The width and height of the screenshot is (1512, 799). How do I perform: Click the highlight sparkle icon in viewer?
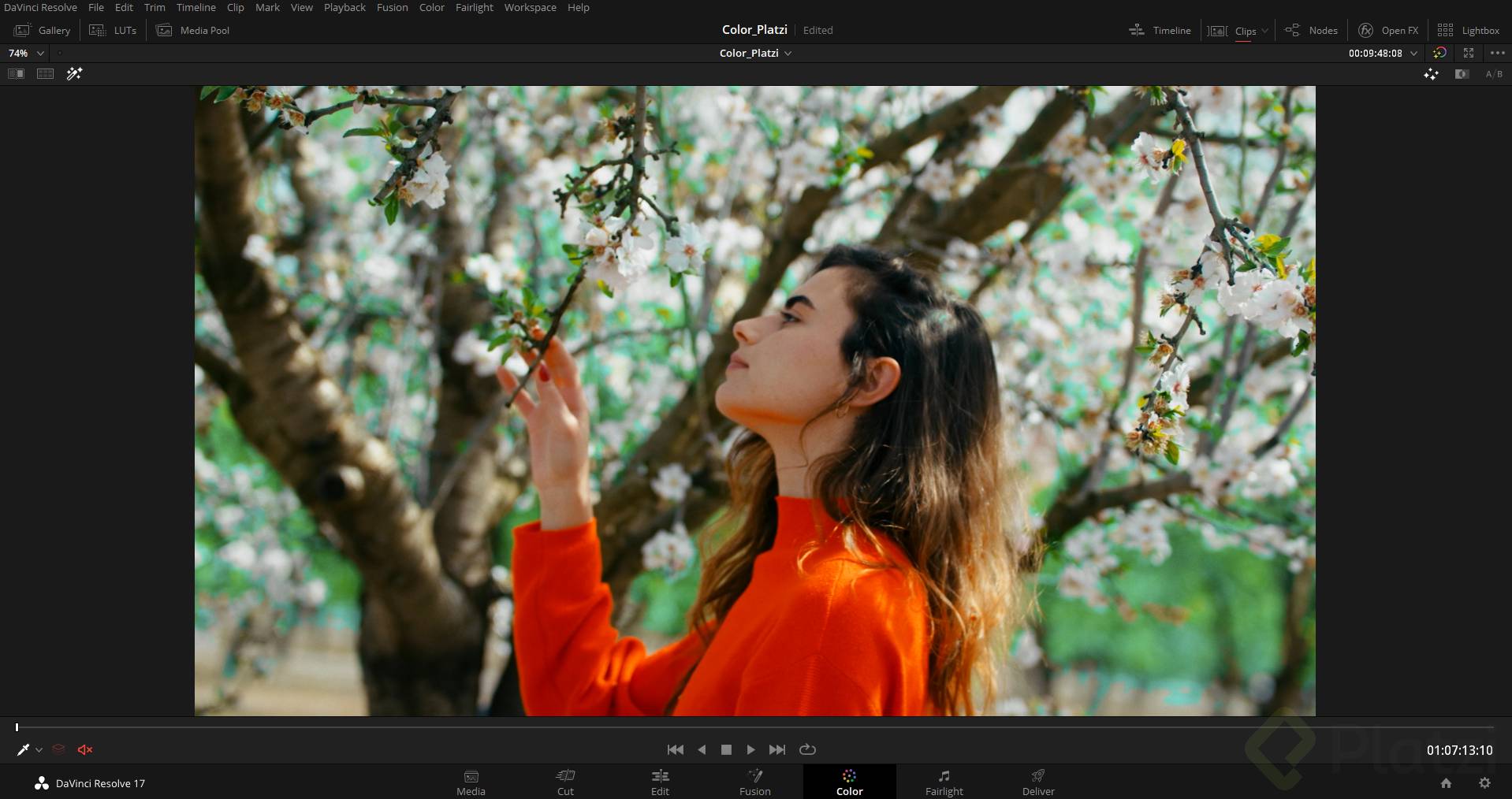click(x=1431, y=74)
